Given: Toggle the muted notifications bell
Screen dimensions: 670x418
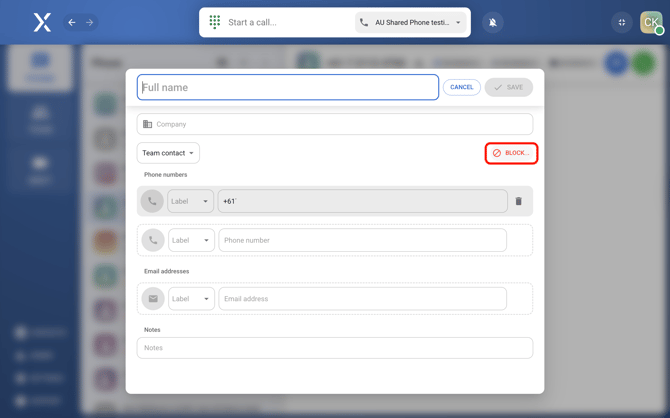Looking at the screenshot, I should [x=493, y=23].
